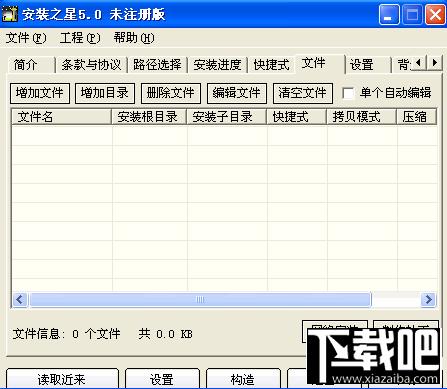The image size is (447, 389).
Task: Switch to the 快捷式 tab
Action: coord(271,65)
